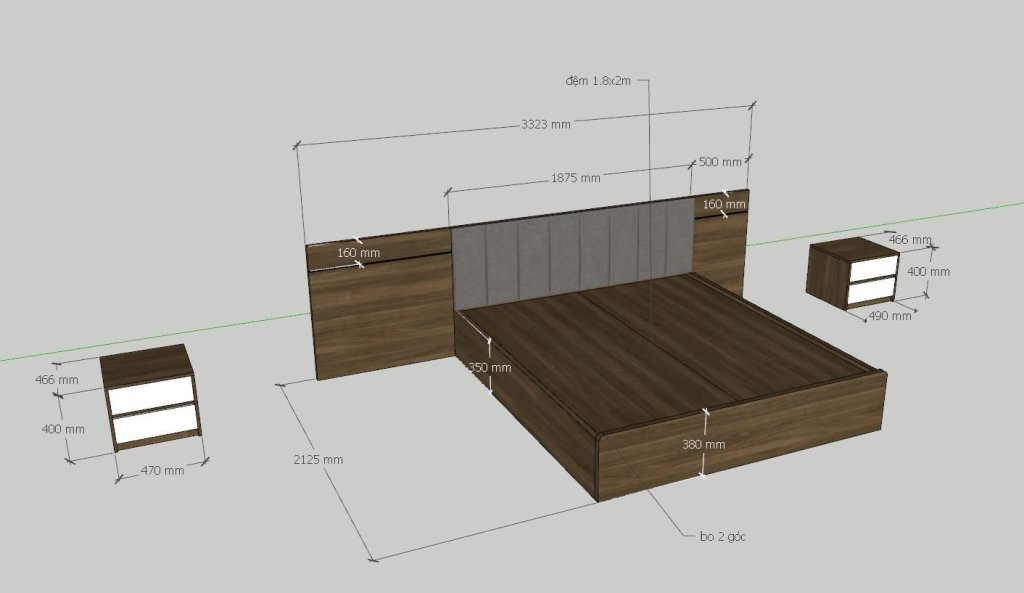
Task: Click the 'bo 2 góc' leader text
Action: pyautogui.click(x=724, y=536)
